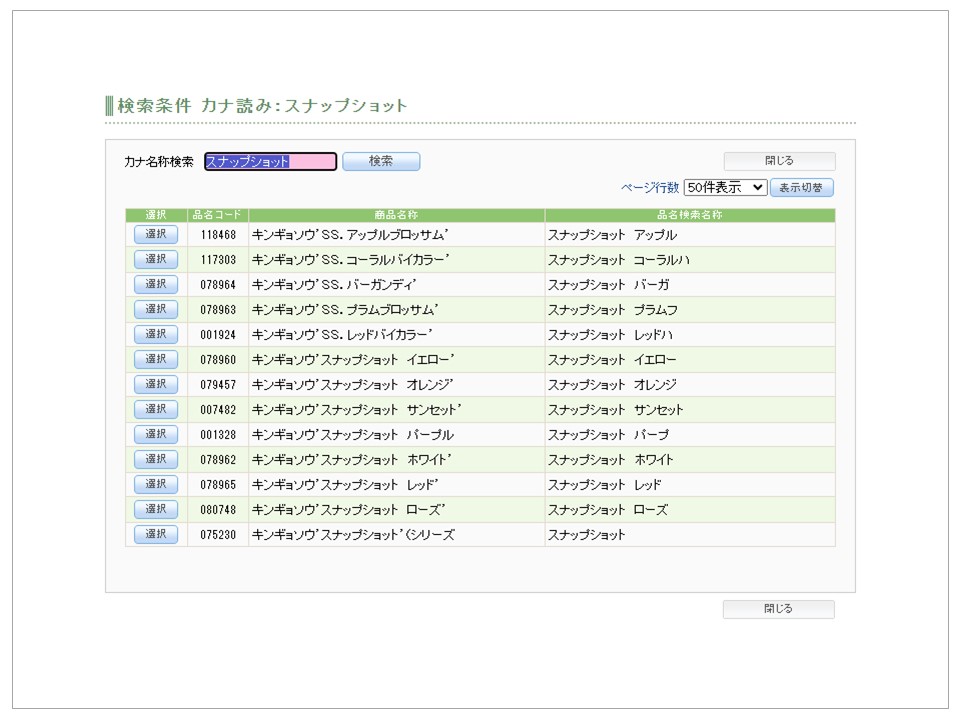Click the 商品名称 column header
Image resolution: width=960 pixels, height=720 pixels.
[x=396, y=215]
